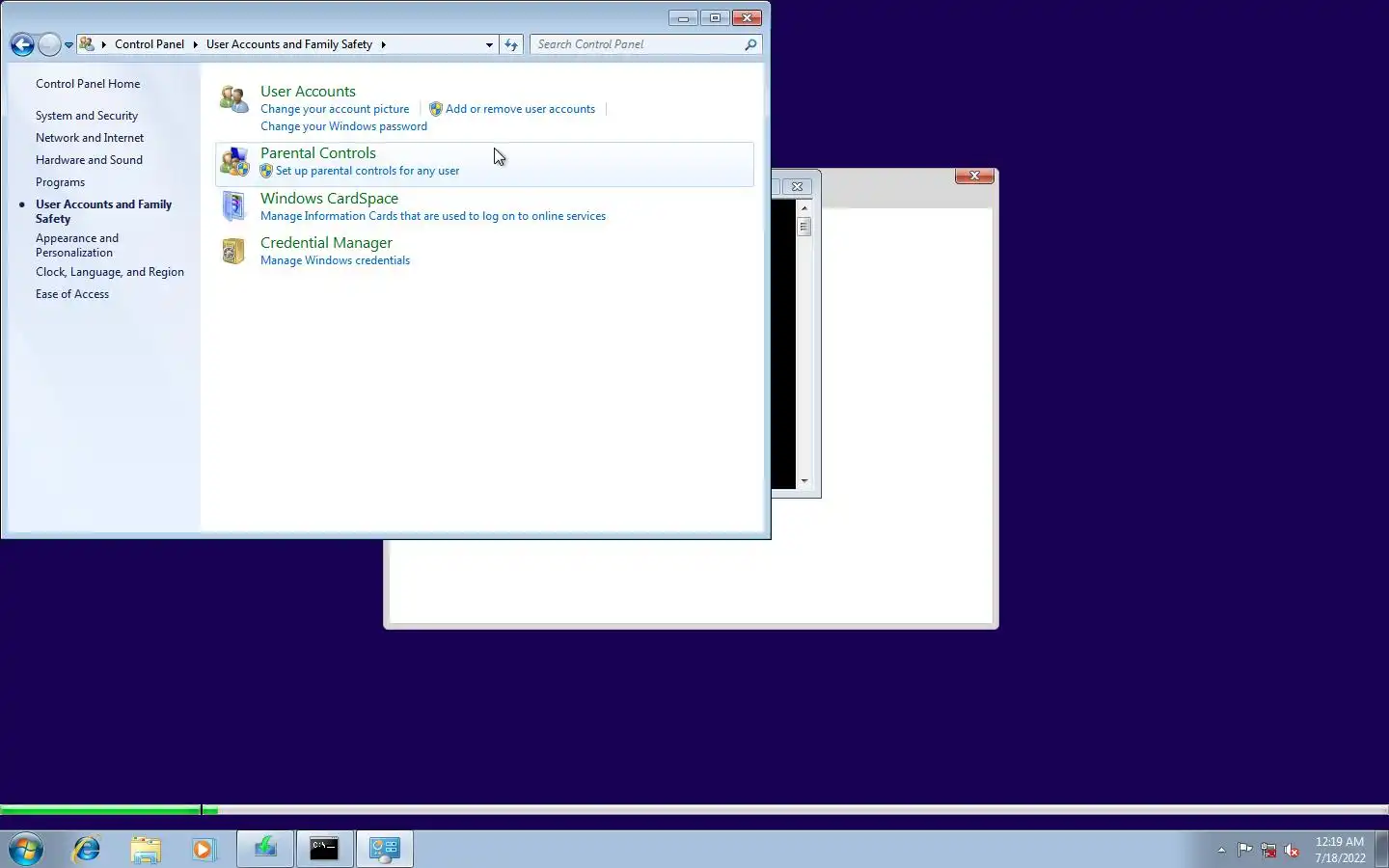Launch Internet Explorer from taskbar
The height and width of the screenshot is (868, 1389).
coord(87,849)
